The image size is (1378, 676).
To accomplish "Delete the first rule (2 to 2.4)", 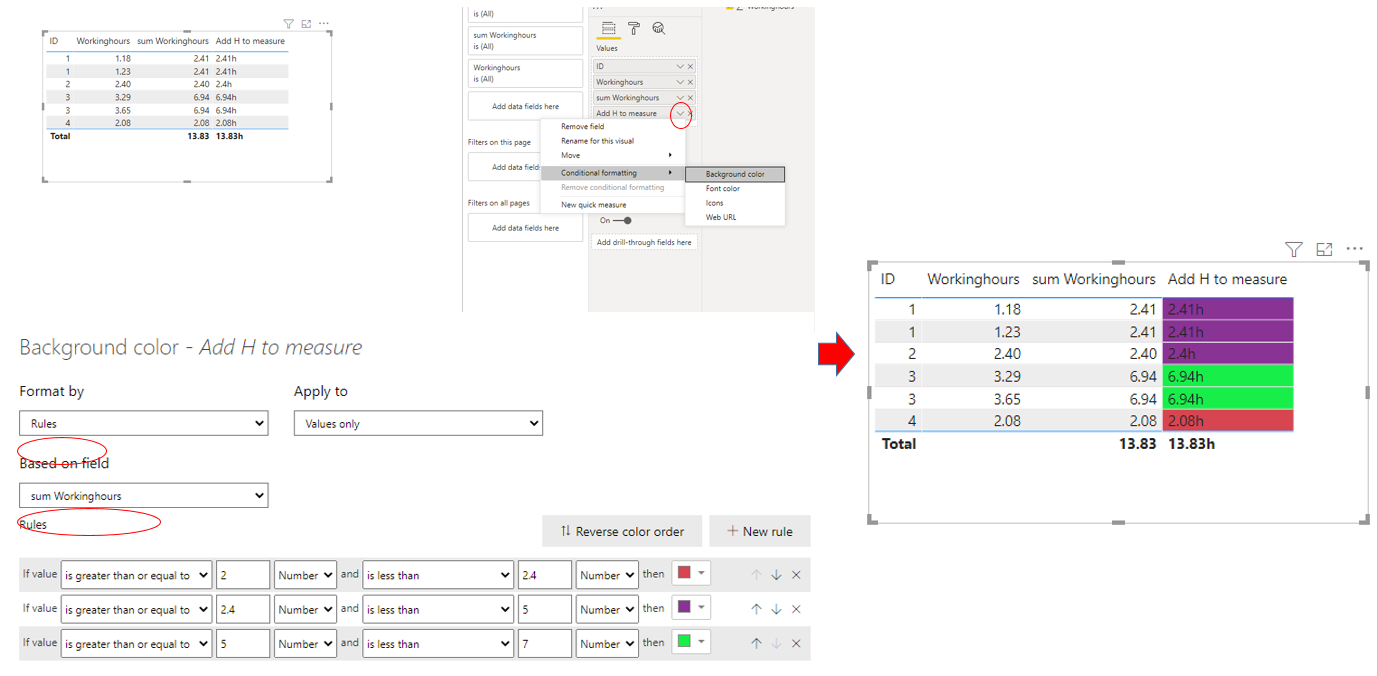I will (796, 575).
